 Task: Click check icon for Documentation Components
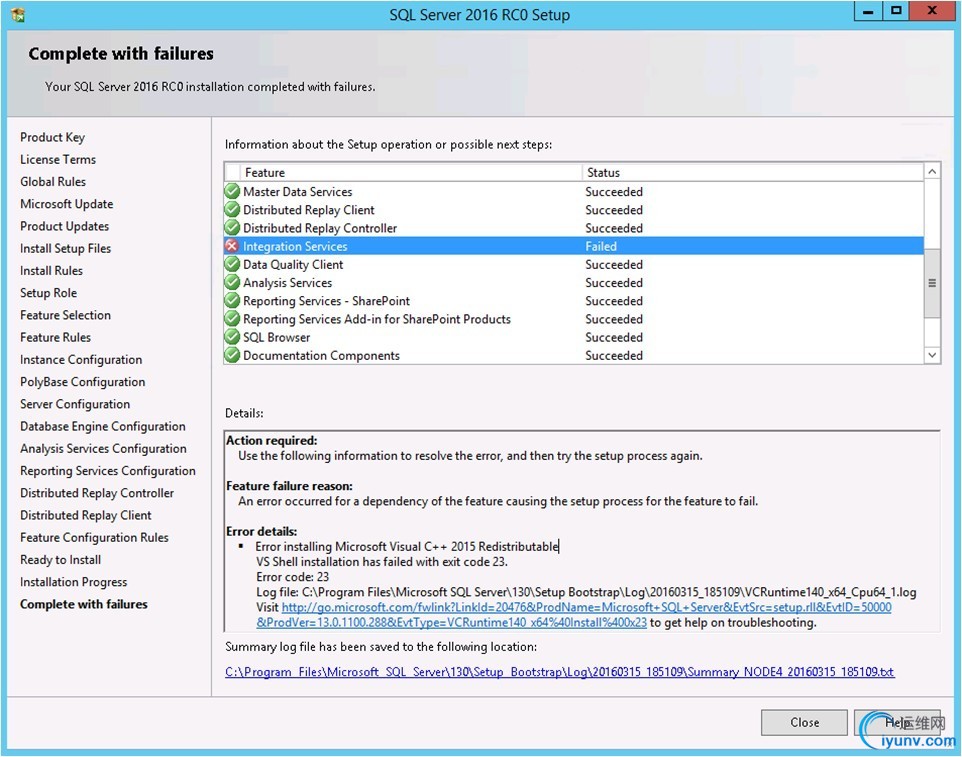[x=232, y=355]
